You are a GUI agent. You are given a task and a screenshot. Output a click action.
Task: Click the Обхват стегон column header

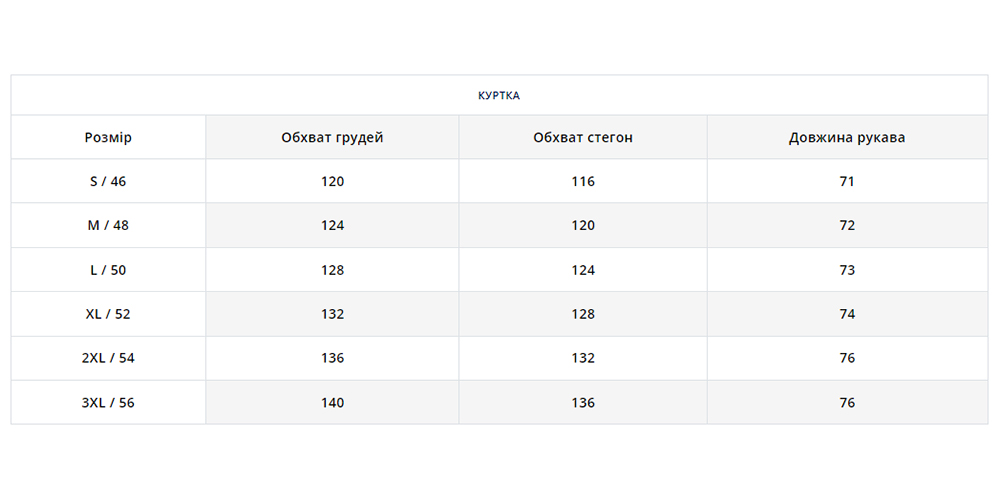pyautogui.click(x=583, y=138)
